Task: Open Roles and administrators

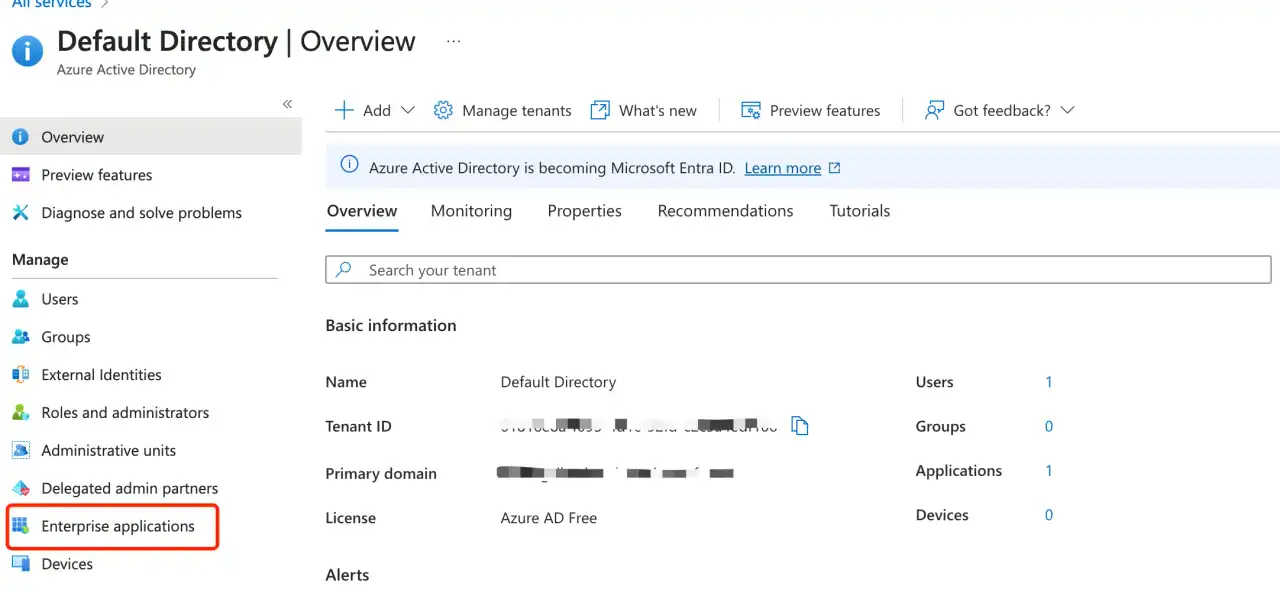Action: click(124, 412)
